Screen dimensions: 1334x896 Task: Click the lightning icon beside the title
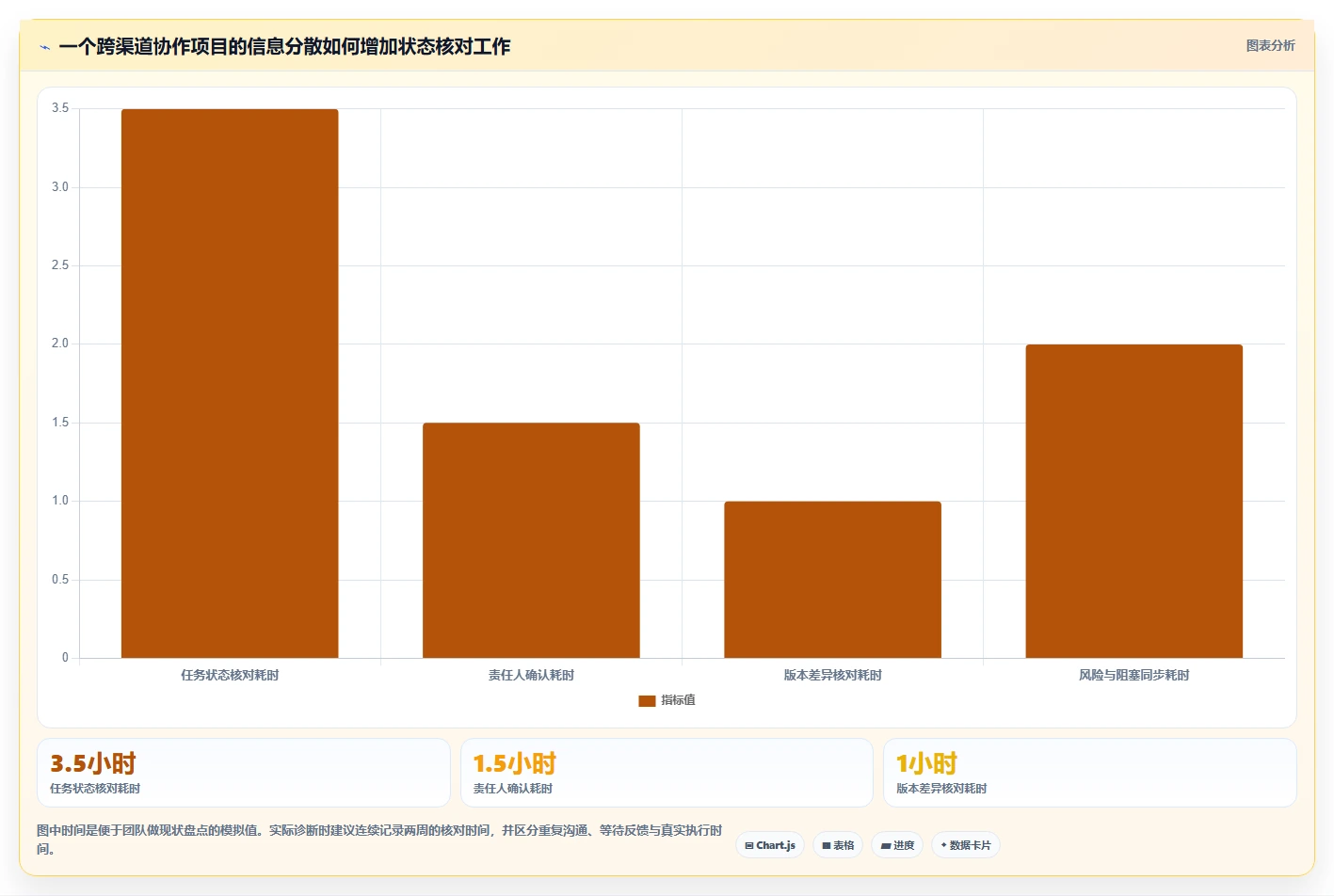(x=44, y=47)
